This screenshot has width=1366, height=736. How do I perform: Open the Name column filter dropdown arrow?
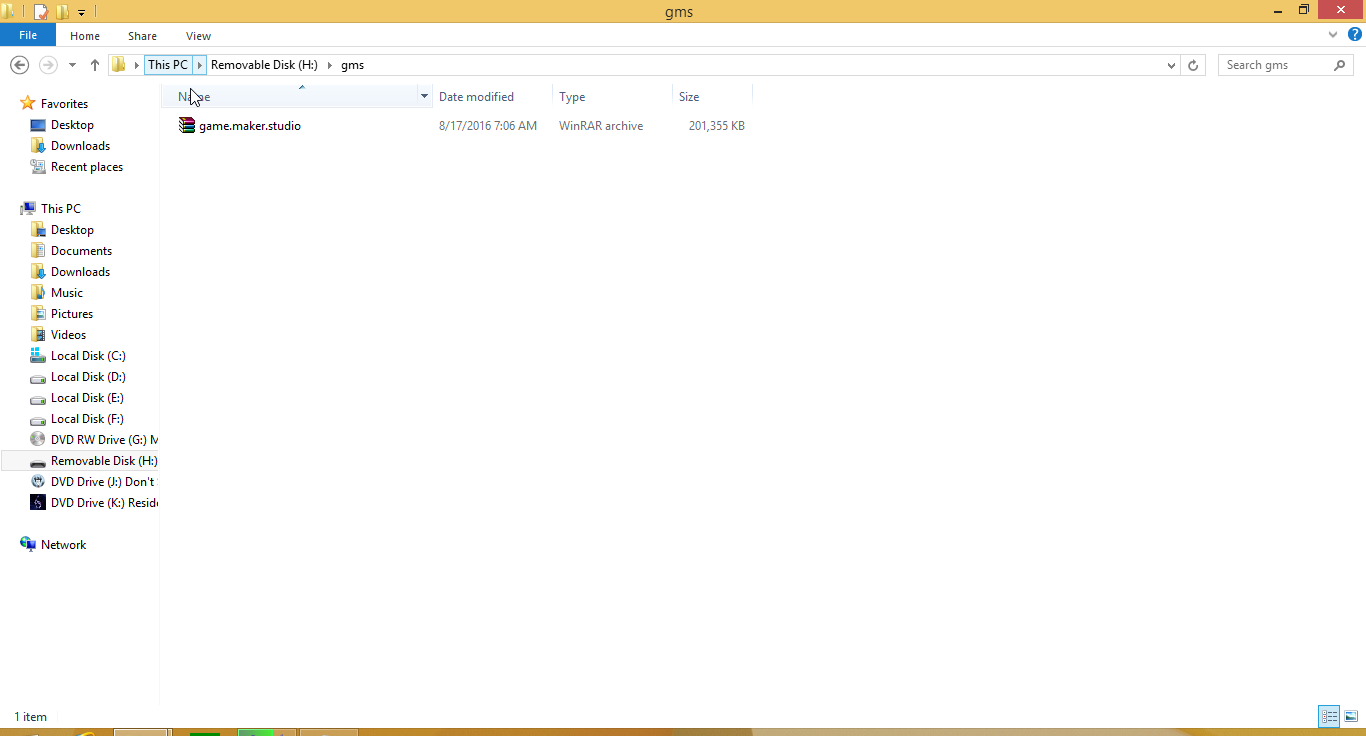tap(425, 97)
